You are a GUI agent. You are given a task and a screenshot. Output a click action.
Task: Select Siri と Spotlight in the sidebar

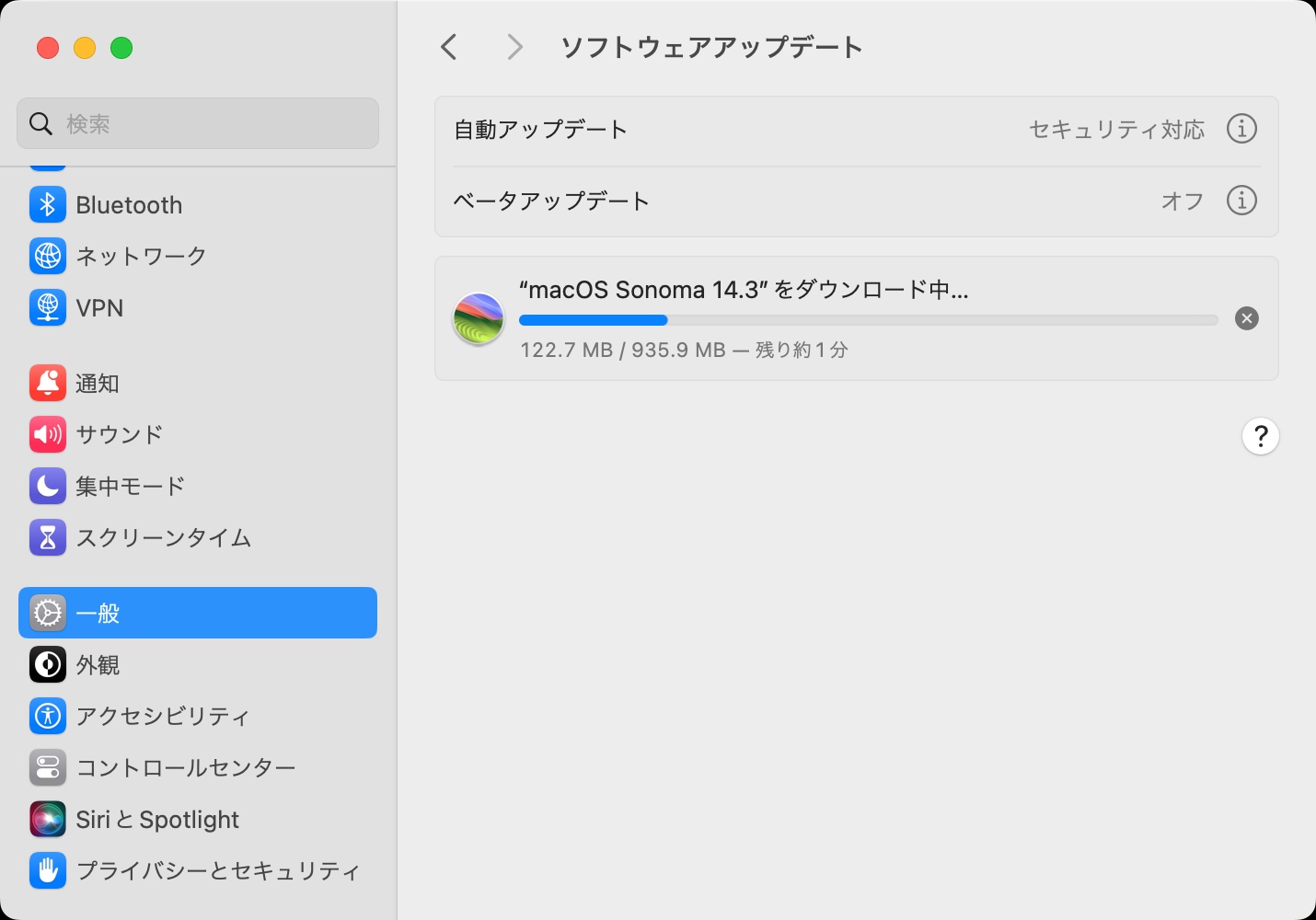pyautogui.click(x=198, y=819)
